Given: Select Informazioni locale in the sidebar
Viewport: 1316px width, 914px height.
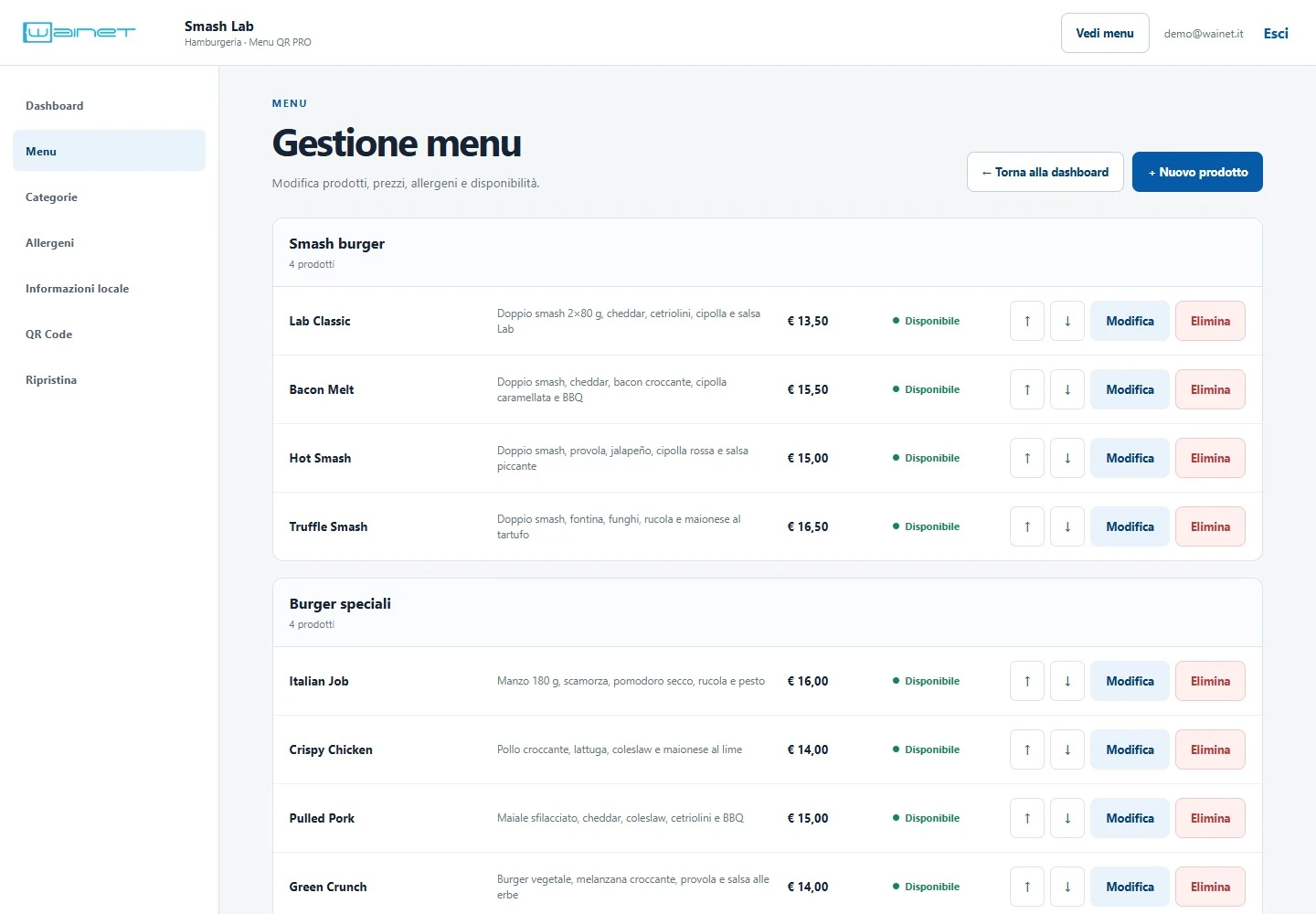Looking at the screenshot, I should (109, 289).
